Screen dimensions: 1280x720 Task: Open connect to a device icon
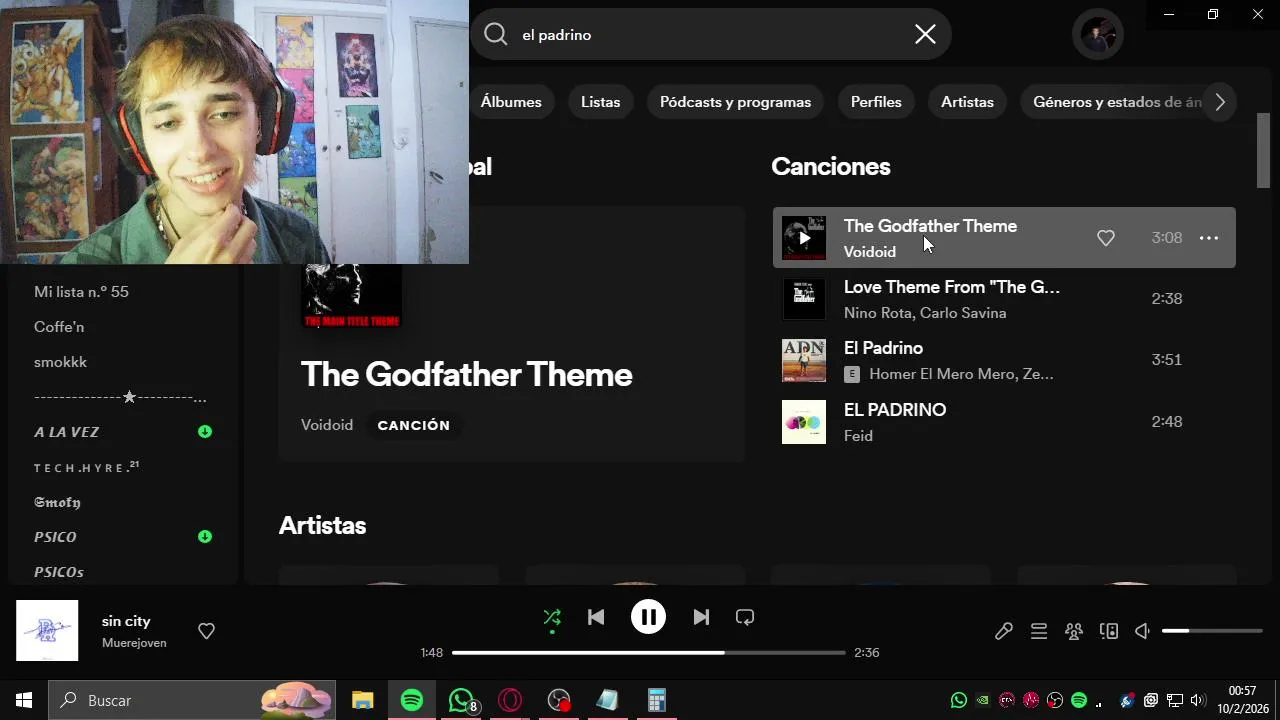(1109, 631)
